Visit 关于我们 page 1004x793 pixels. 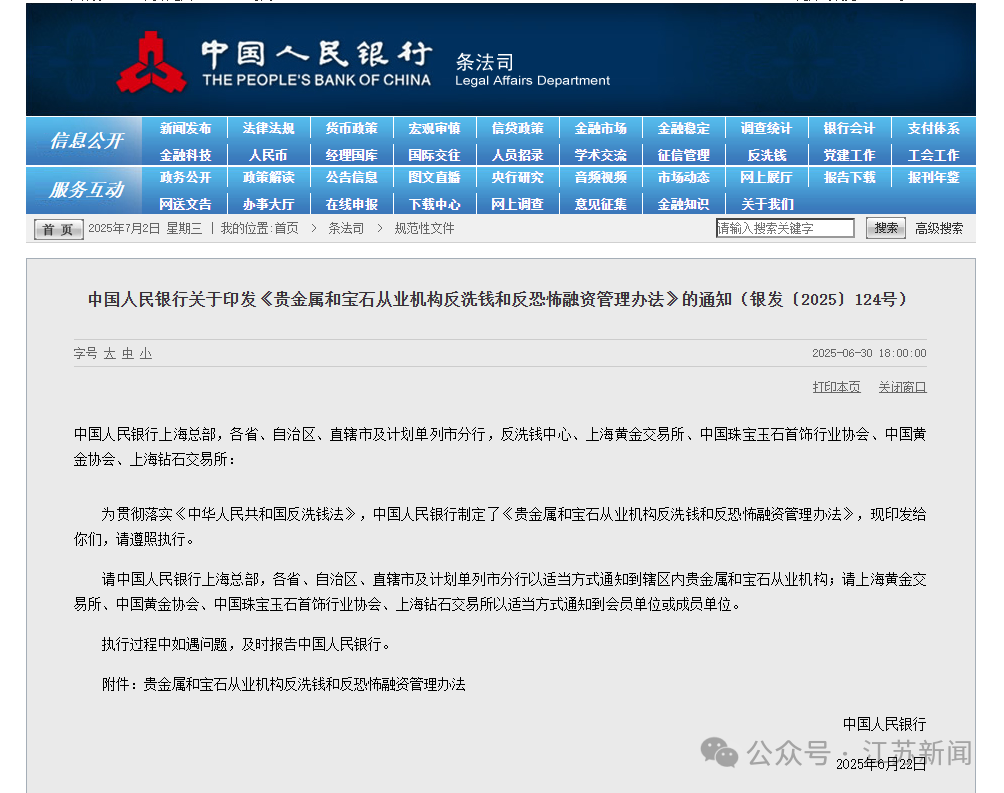coord(766,204)
